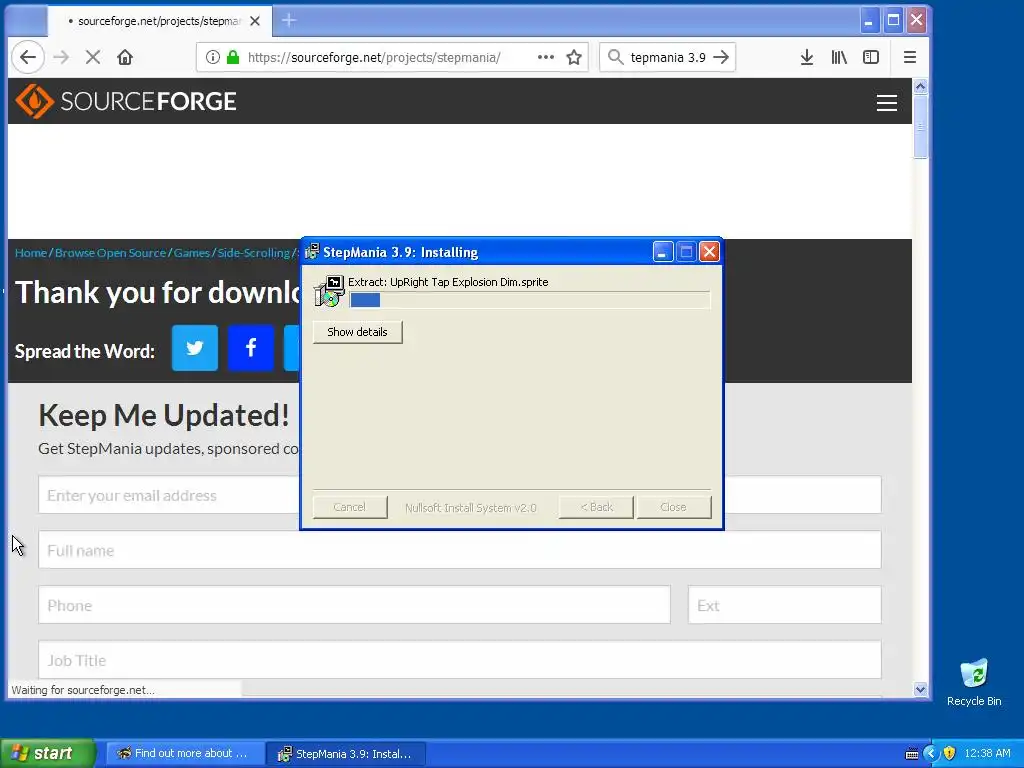Go back in Firefox browser

coord(28,57)
